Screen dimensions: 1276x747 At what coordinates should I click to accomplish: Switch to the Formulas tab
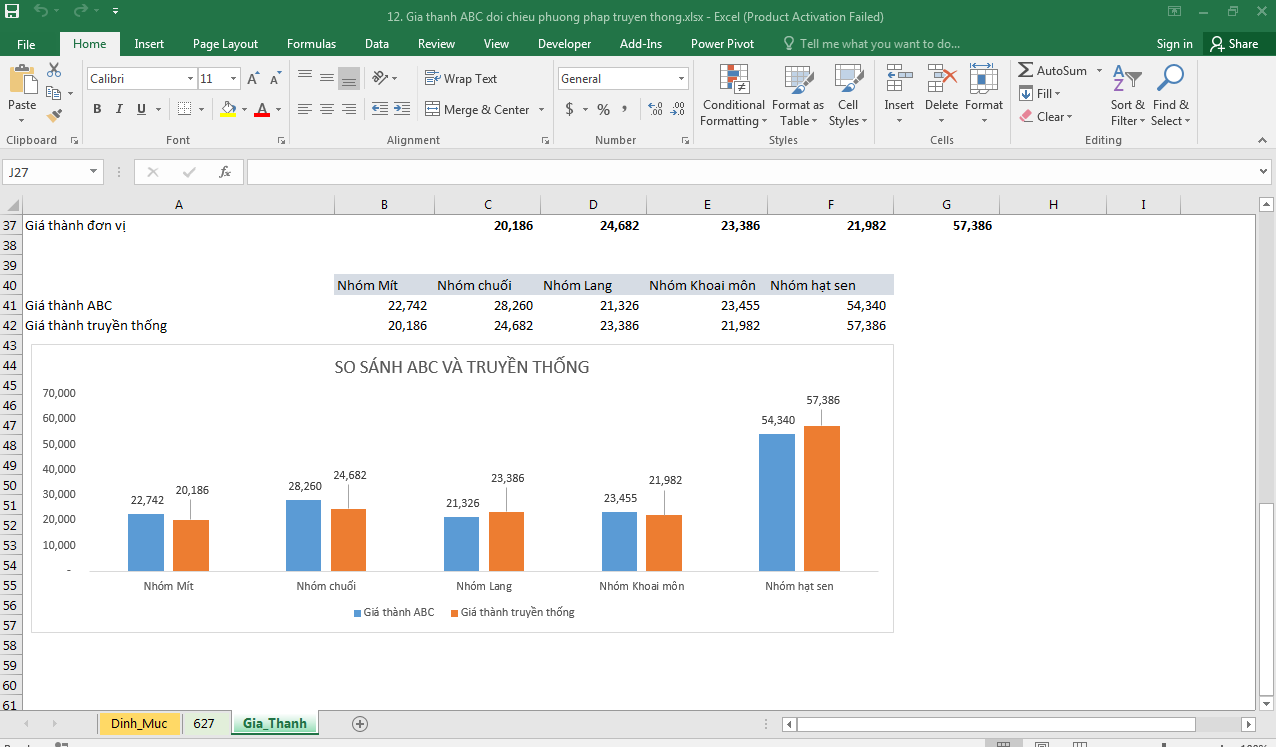(x=311, y=44)
